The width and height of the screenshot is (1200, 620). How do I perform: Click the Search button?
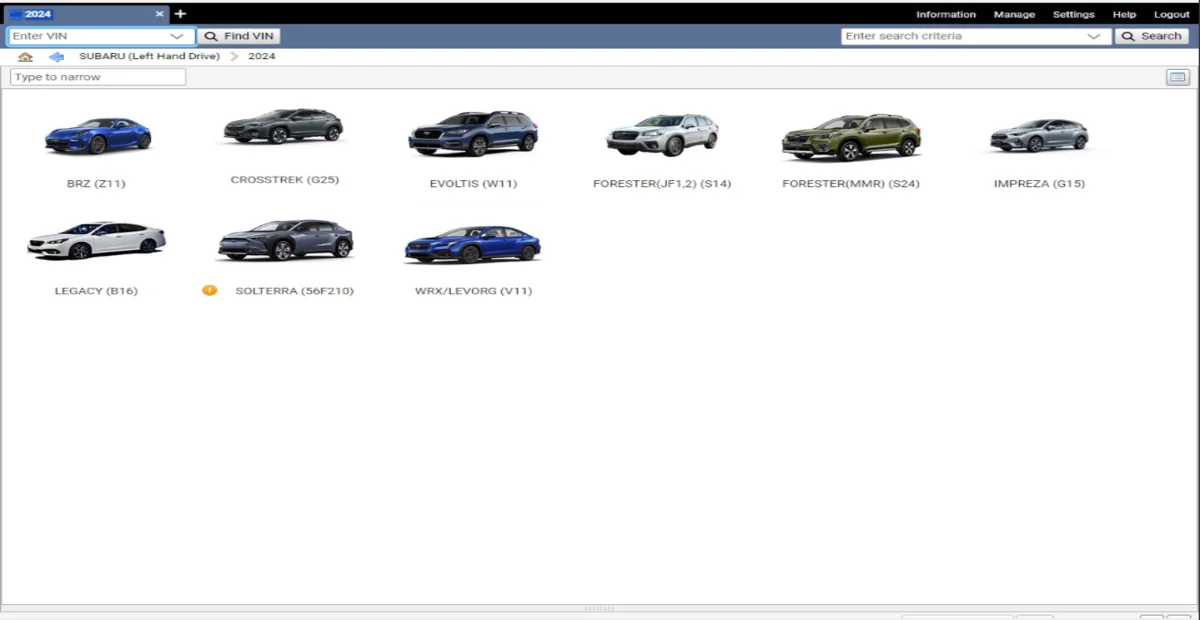pos(1151,36)
